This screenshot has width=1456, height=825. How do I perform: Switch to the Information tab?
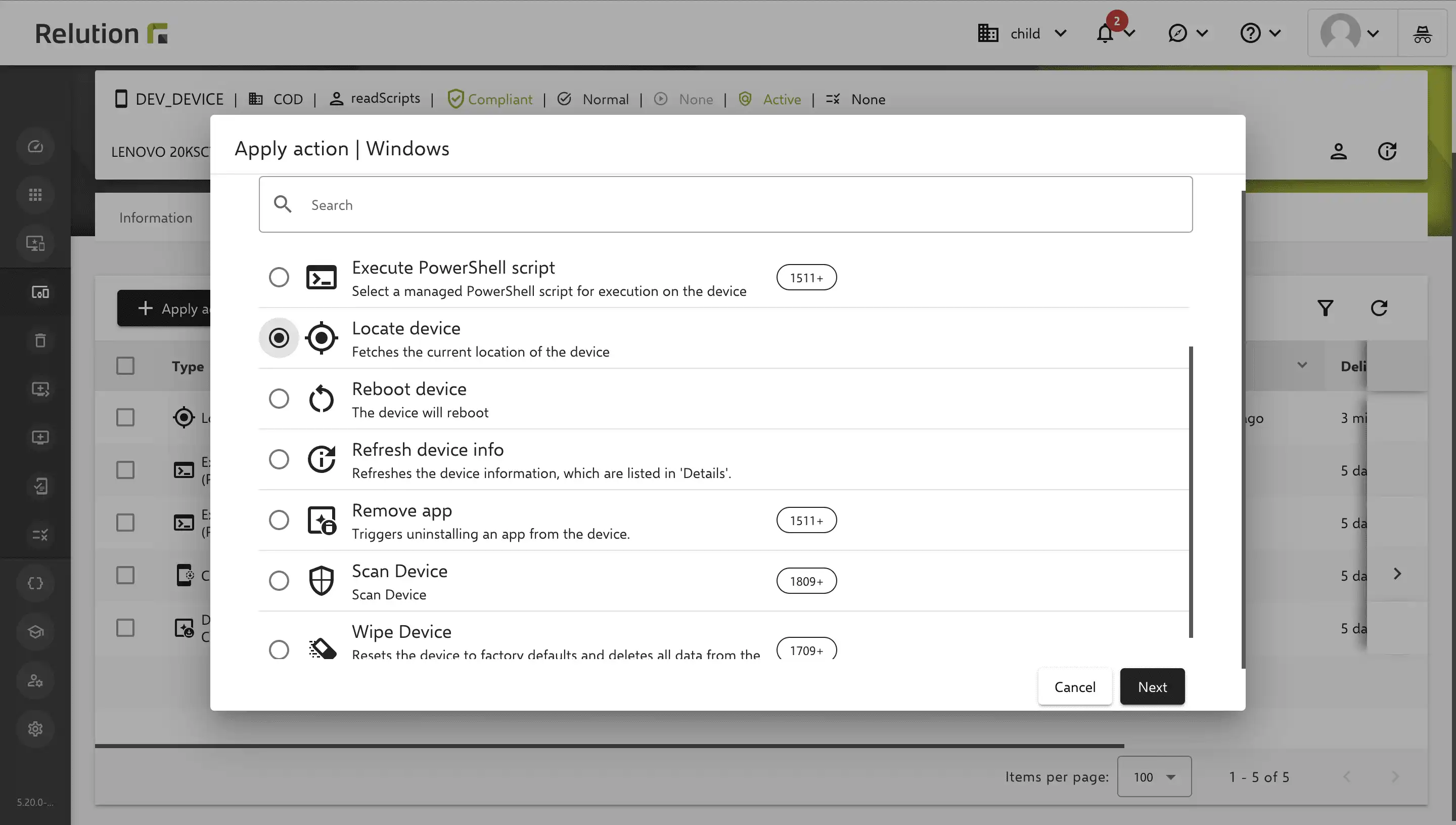point(156,218)
